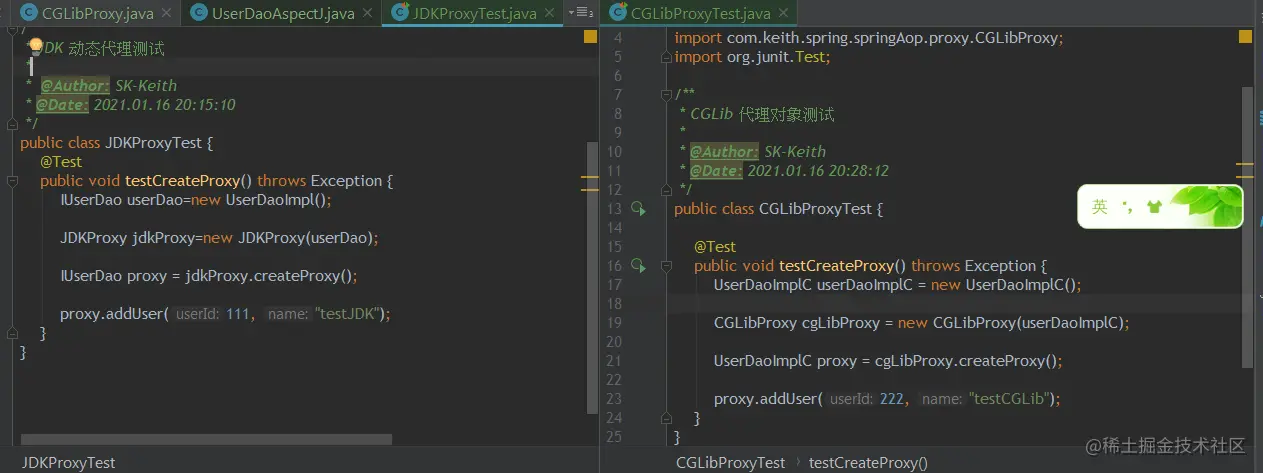Collapse the Javadoc comment fold in left editor
The image size is (1263, 473).
tap(13, 30)
